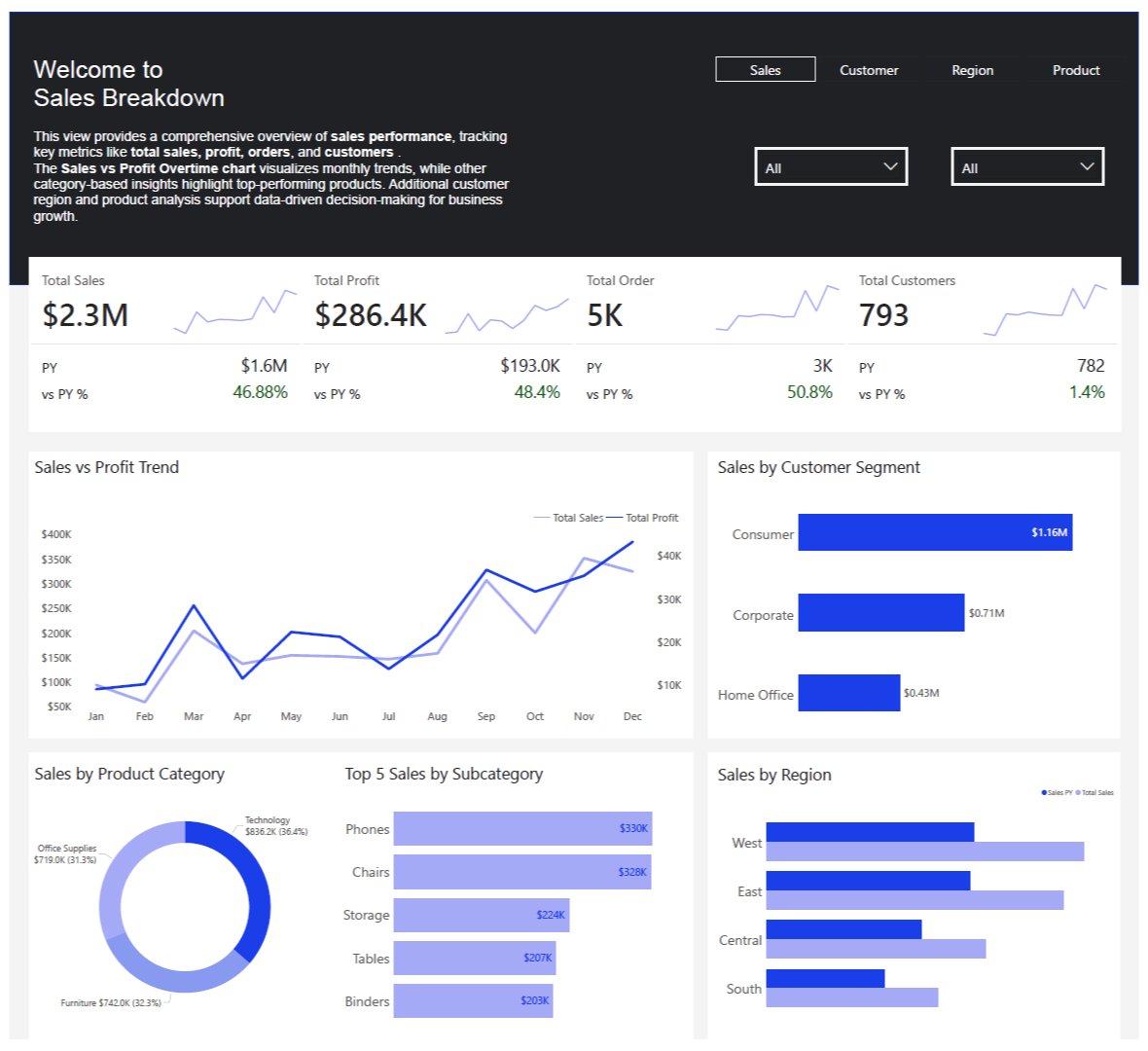Open the left 'All' filter dropdown

pyautogui.click(x=831, y=166)
